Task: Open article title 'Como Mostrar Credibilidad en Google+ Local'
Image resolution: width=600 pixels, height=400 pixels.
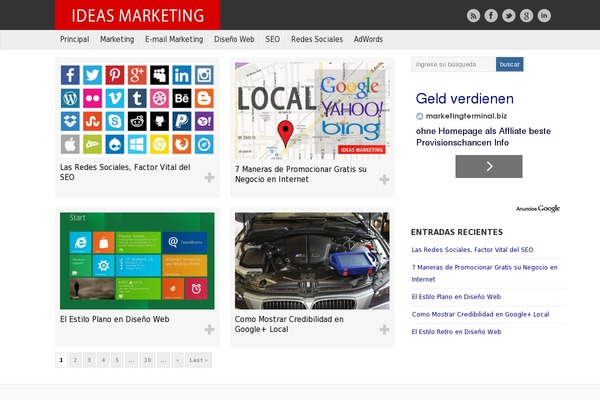Action: [289, 324]
